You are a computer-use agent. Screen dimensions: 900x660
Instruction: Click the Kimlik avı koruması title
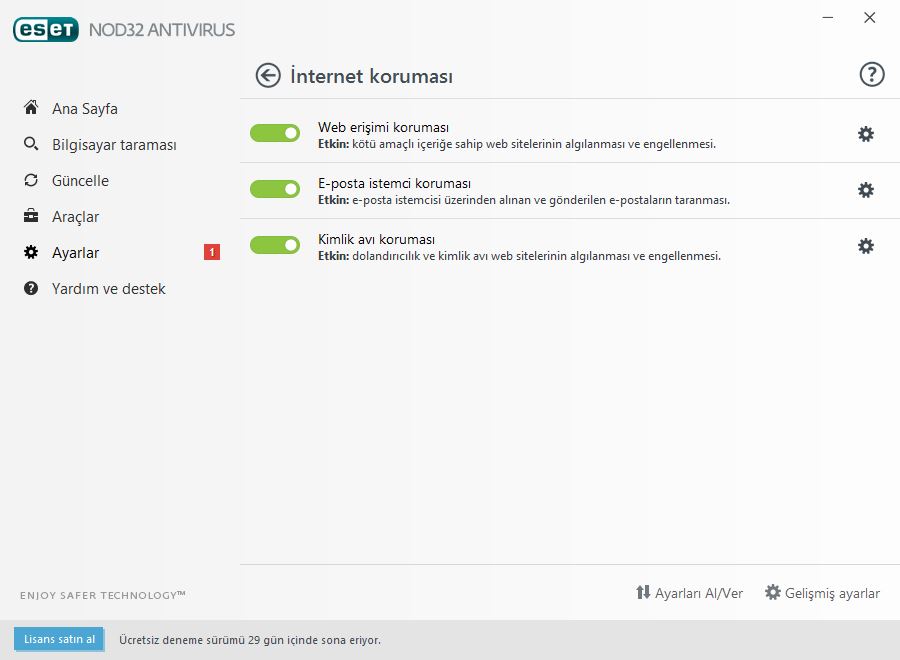[x=377, y=239]
